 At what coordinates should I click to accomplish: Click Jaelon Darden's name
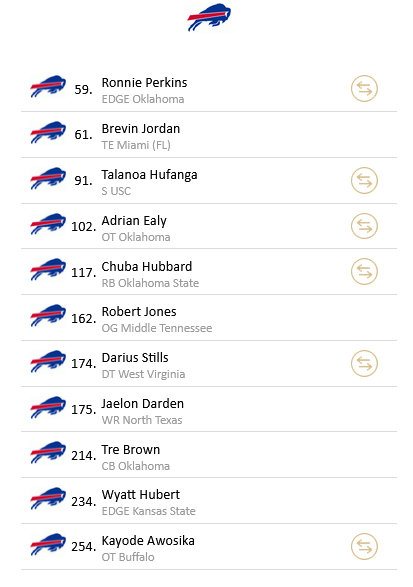coord(143,404)
